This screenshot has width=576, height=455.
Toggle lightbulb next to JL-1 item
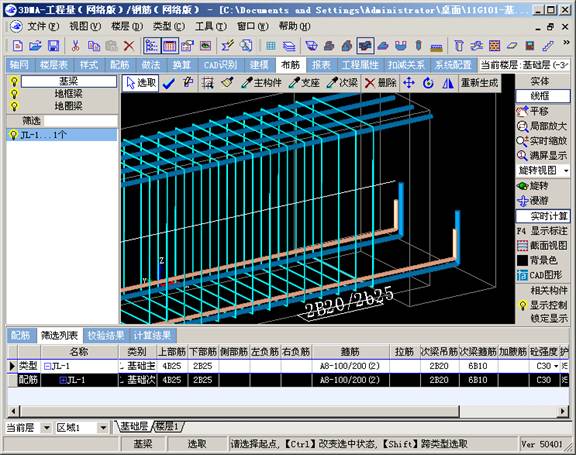13,135
